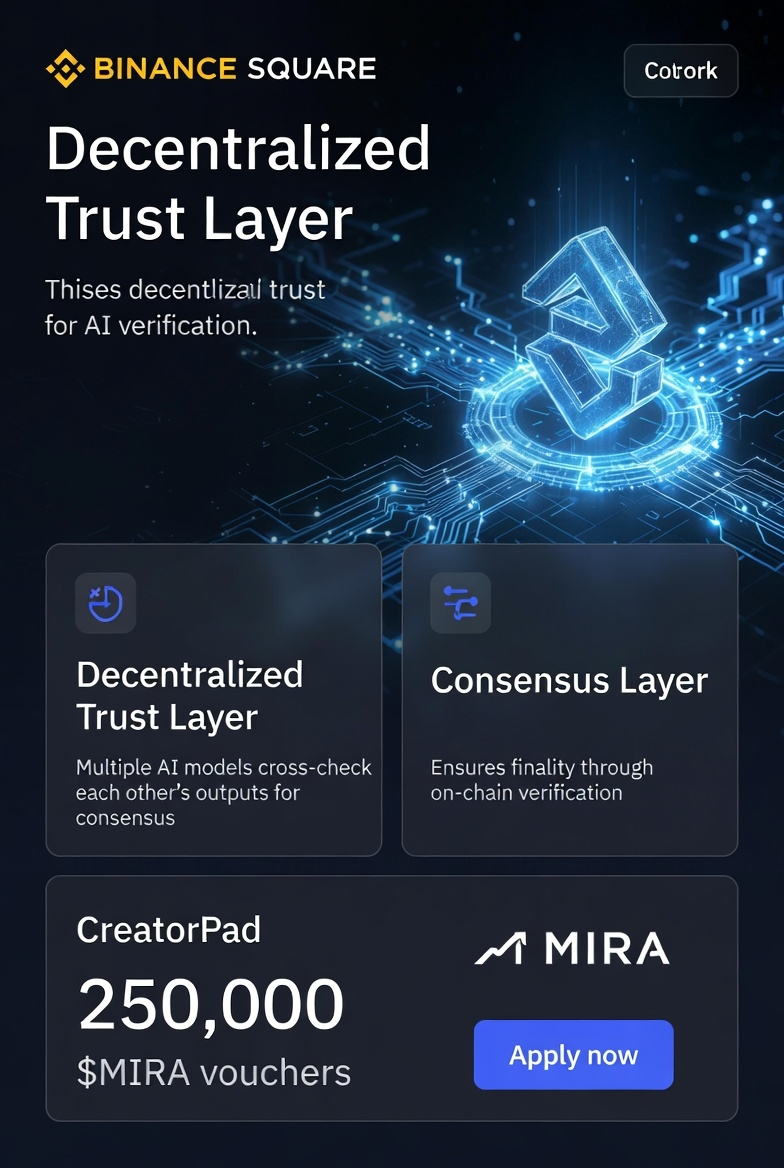The image size is (784, 1168).
Task: Click the AI verification subtitle text
Action: [x=185, y=307]
